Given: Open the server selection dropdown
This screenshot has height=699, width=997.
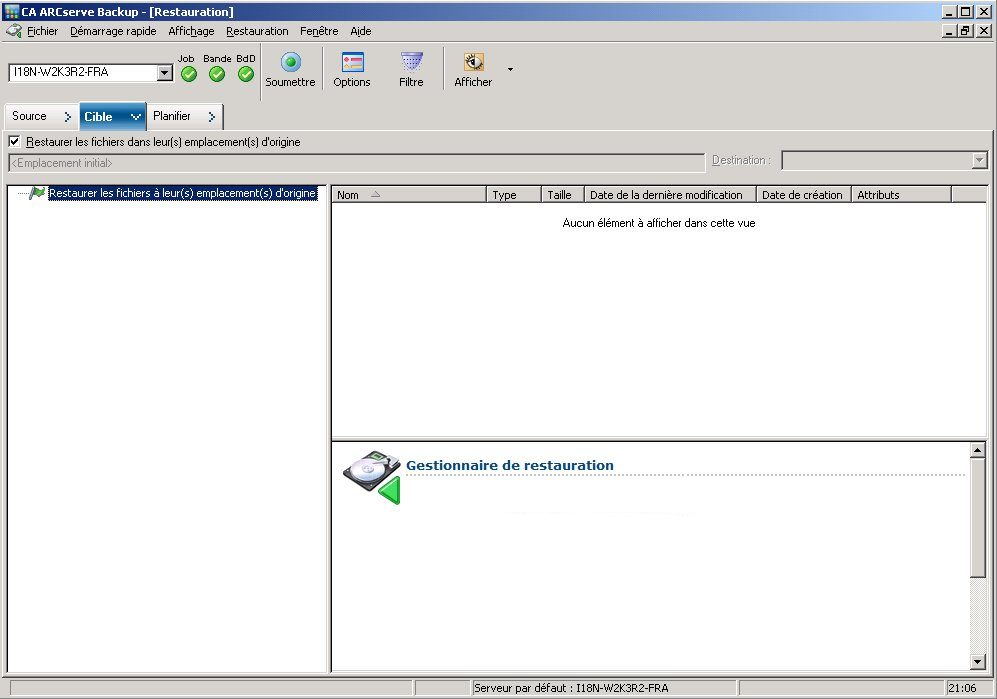Looking at the screenshot, I should 164,72.
